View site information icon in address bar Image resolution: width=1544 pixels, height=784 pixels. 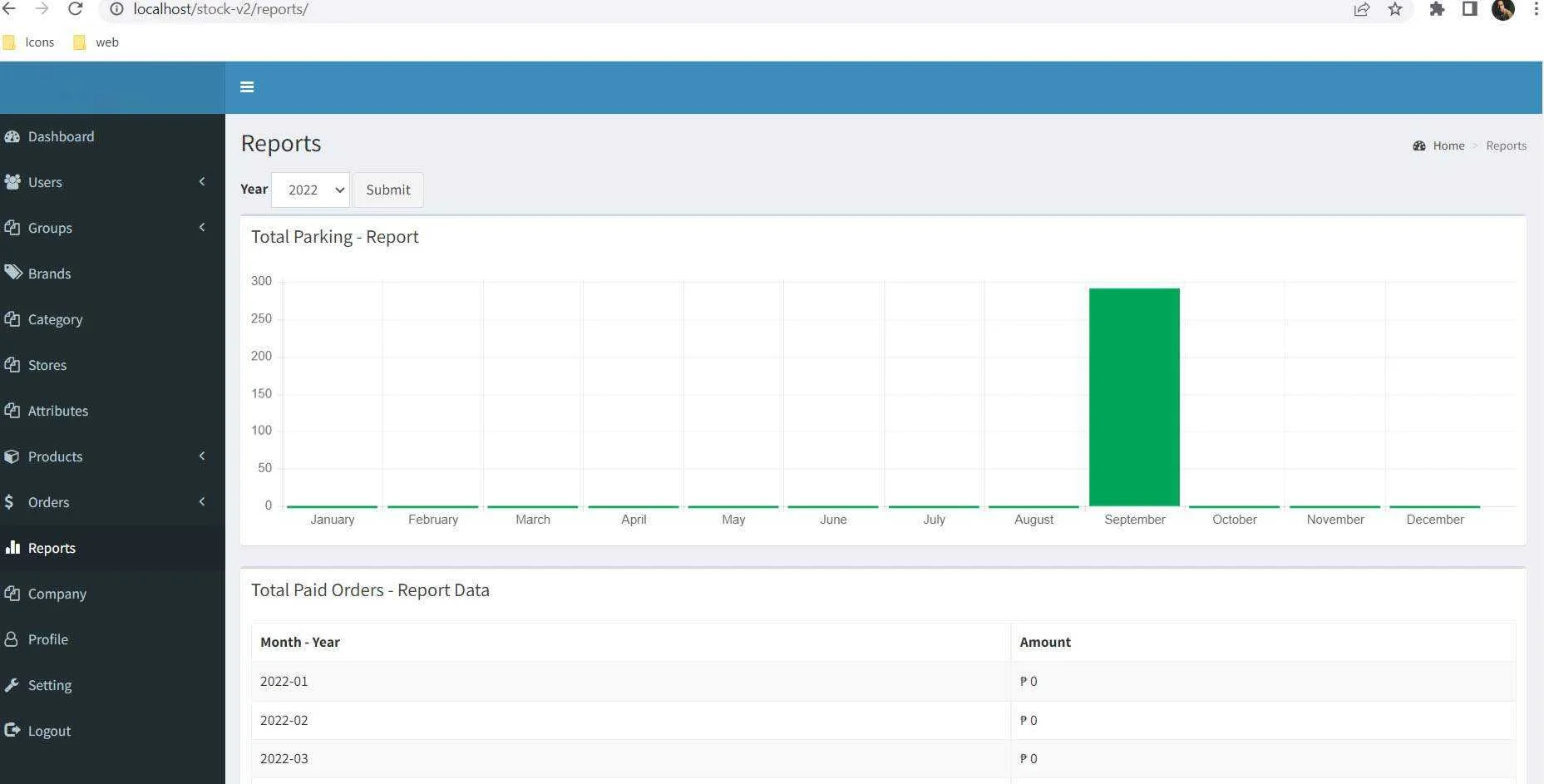(117, 9)
